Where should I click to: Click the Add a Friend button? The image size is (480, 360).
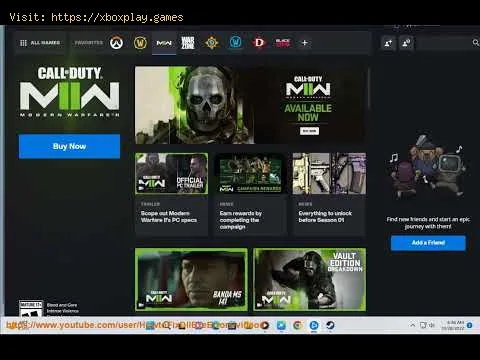(x=428, y=243)
